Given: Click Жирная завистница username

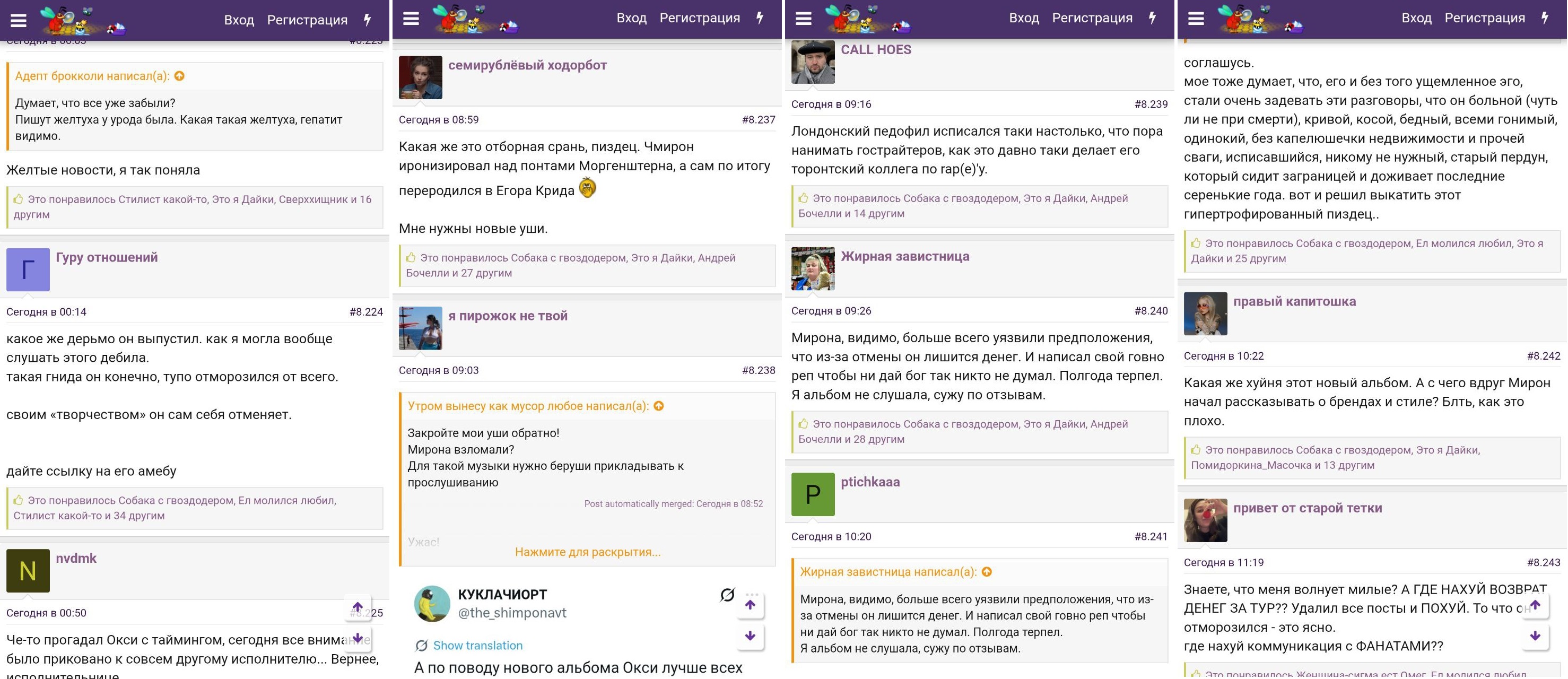Looking at the screenshot, I should pos(904,256).
